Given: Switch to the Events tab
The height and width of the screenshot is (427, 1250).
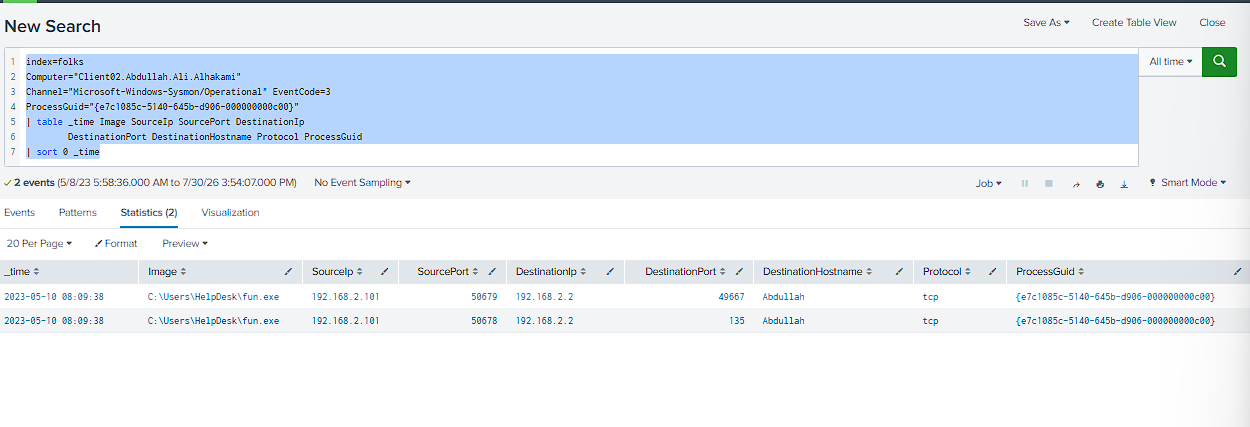Looking at the screenshot, I should (19, 212).
